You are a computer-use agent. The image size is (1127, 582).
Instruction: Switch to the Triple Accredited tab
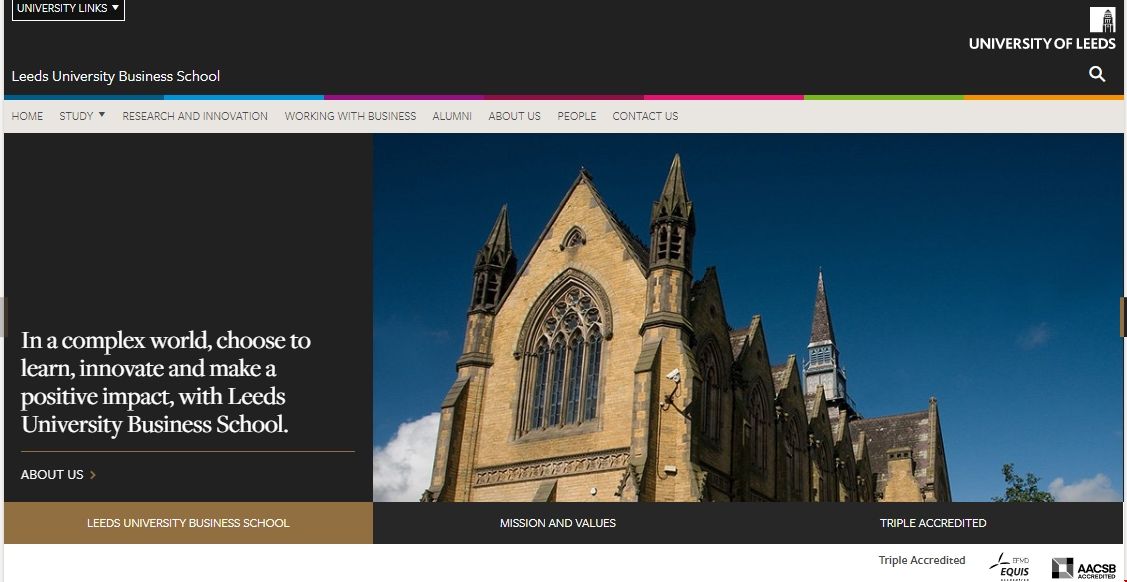coord(932,523)
